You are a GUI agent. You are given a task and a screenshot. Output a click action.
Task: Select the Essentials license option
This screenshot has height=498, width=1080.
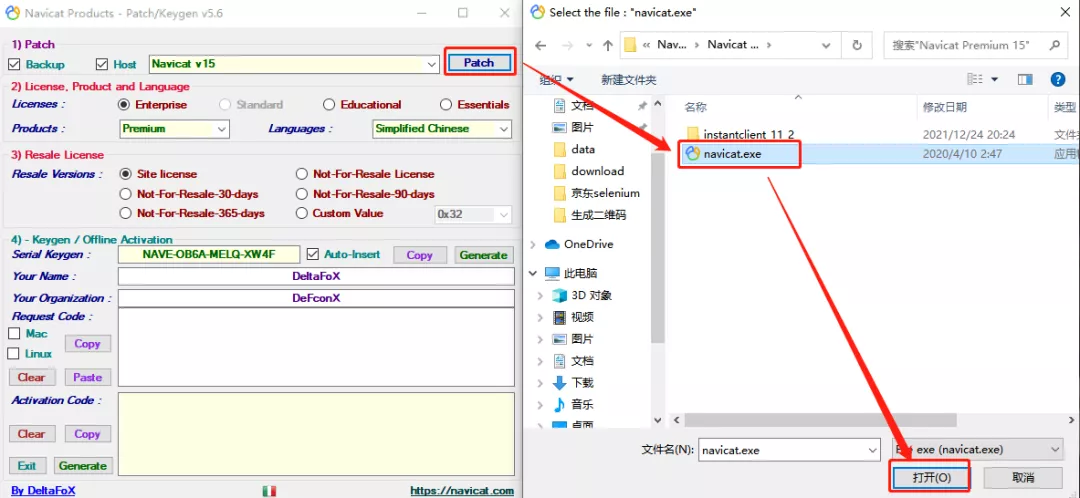pyautogui.click(x=446, y=105)
